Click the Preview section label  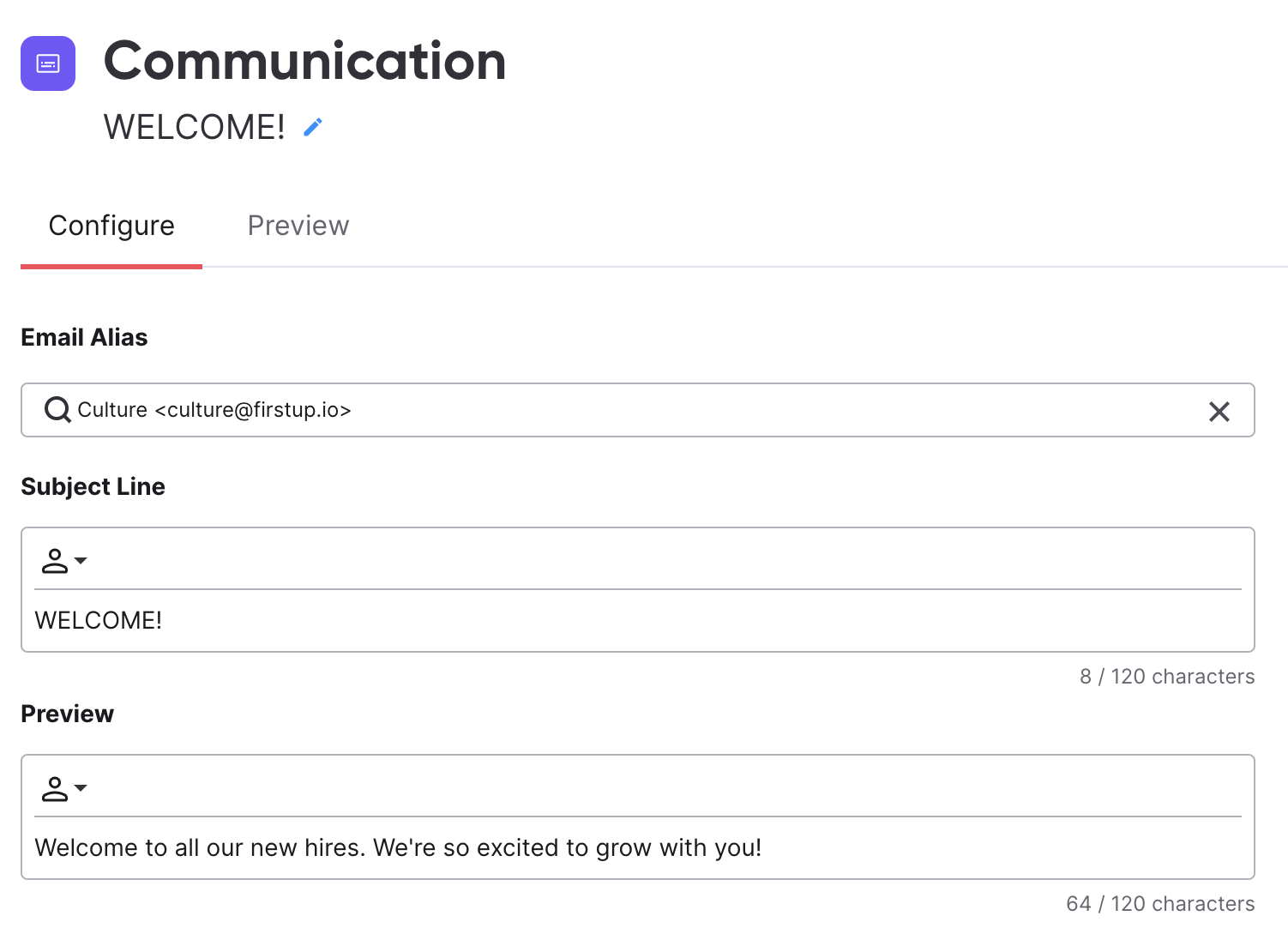[67, 714]
